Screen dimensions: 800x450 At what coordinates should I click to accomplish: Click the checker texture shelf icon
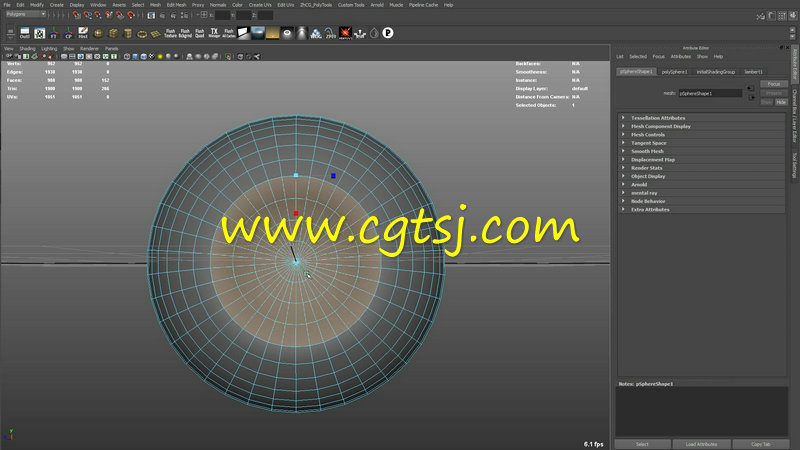click(39, 34)
